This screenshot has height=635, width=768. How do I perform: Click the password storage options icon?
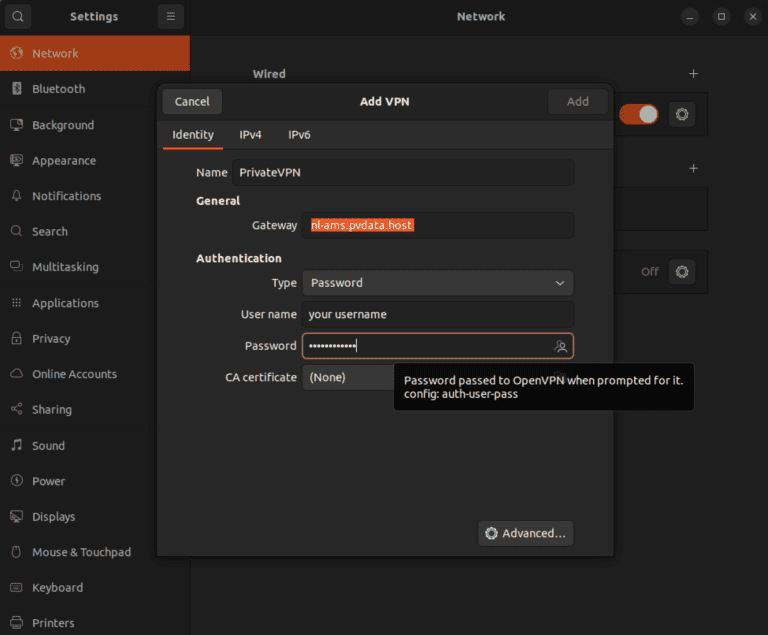click(560, 346)
